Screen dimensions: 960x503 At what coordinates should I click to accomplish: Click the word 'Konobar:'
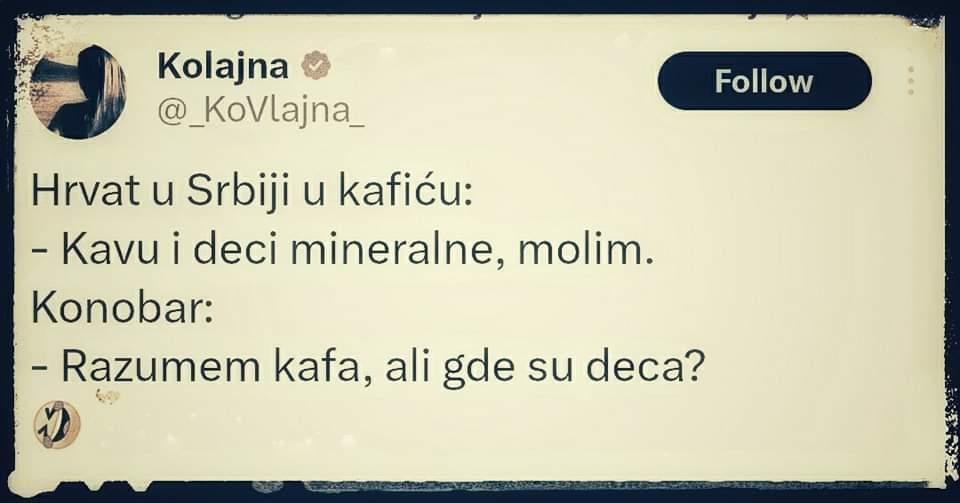(122, 309)
